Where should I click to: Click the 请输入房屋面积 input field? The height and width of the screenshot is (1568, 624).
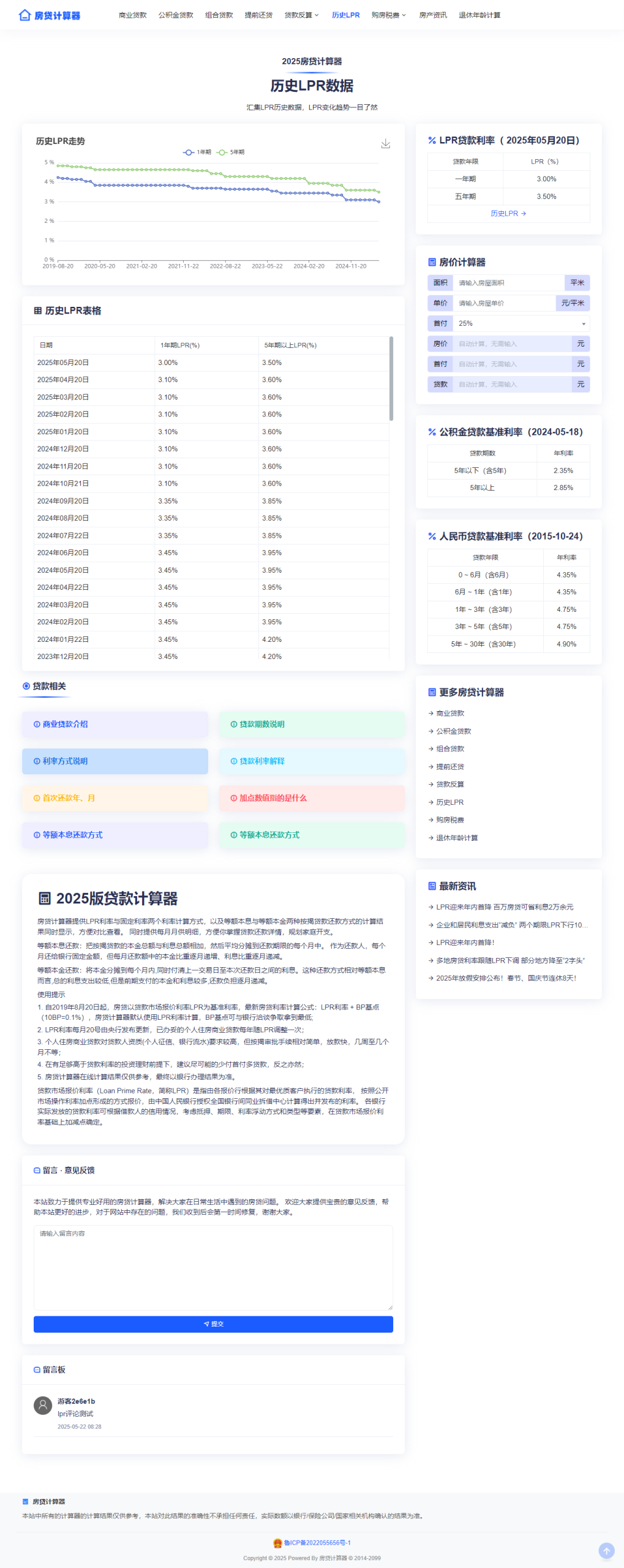coord(508,283)
